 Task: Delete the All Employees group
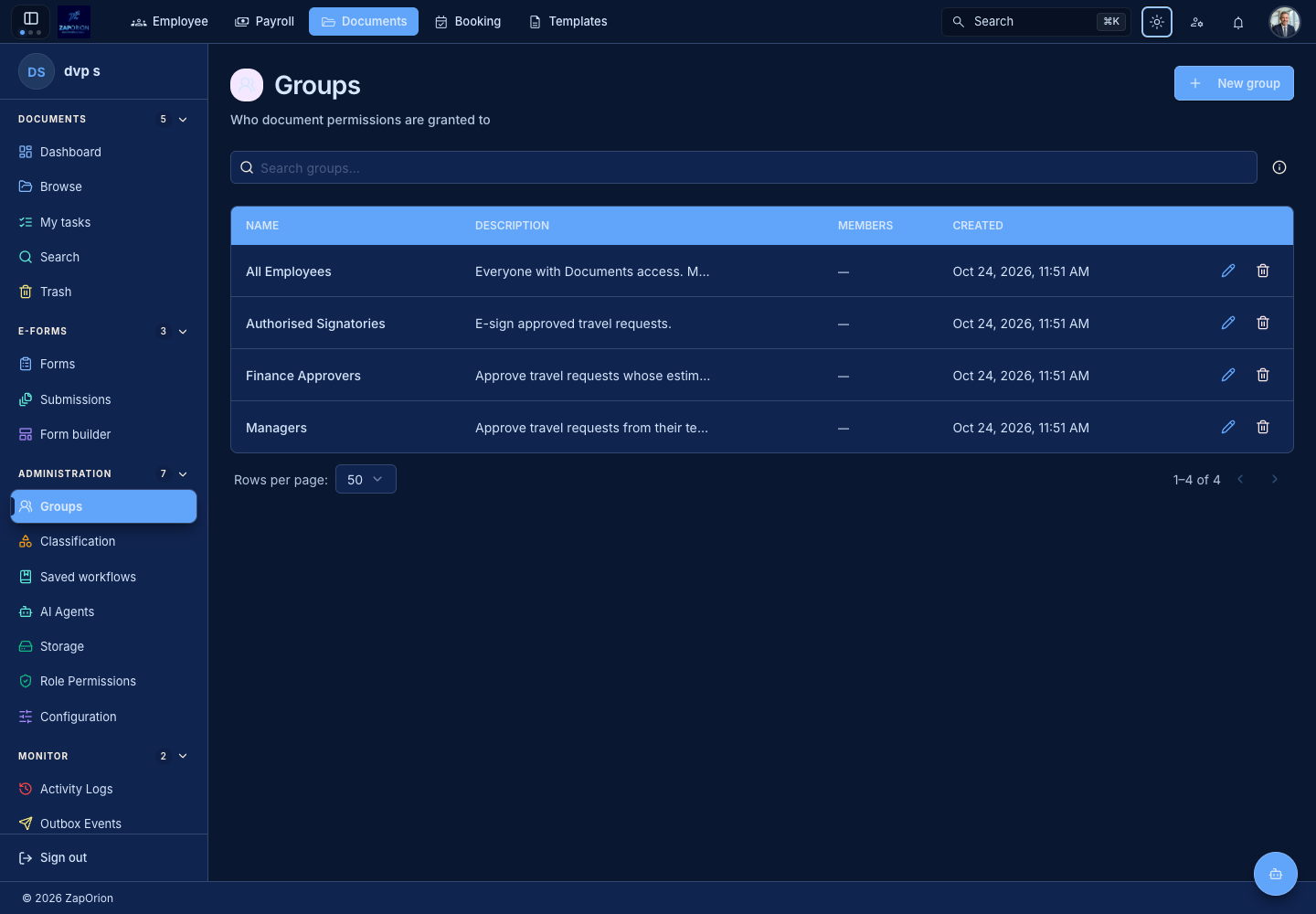pos(1263,271)
